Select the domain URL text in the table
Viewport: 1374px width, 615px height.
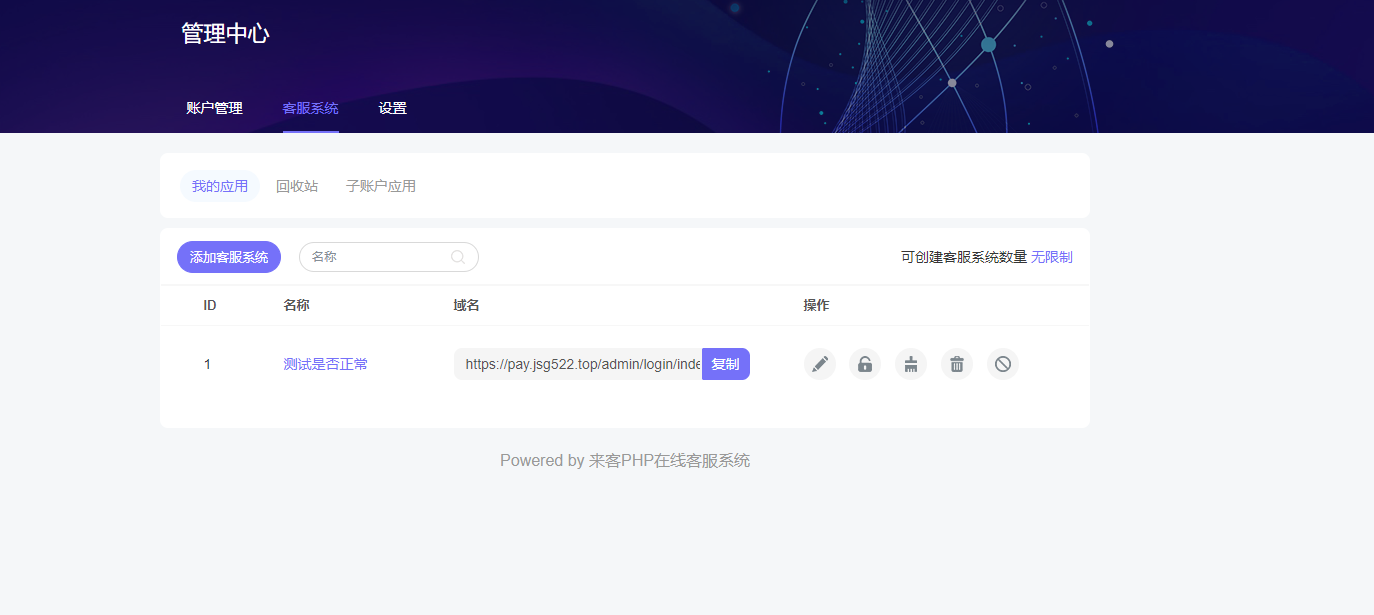[580, 364]
